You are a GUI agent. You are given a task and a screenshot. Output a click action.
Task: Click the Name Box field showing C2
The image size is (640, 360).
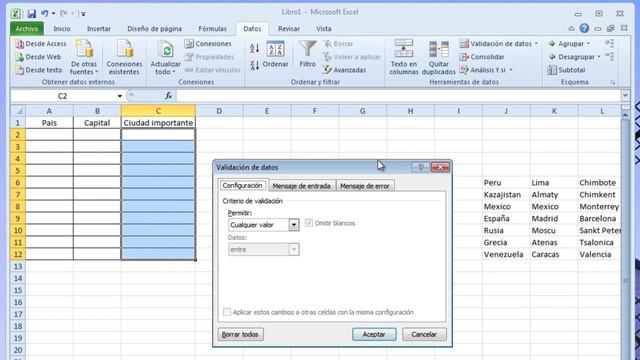click(x=63, y=96)
